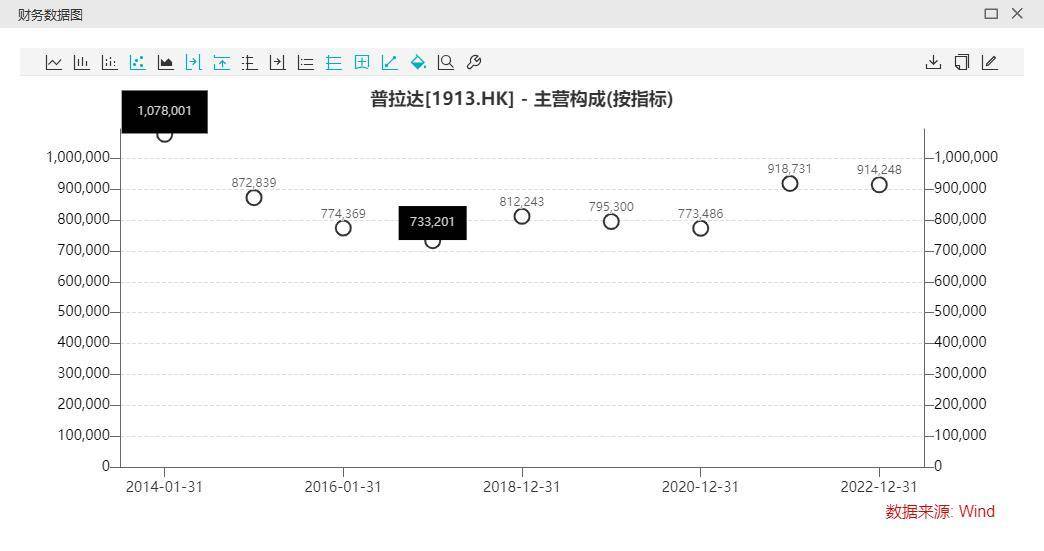Screen dimensions: 1044x551
Task: Open the wrench settings tool
Action: (x=473, y=63)
